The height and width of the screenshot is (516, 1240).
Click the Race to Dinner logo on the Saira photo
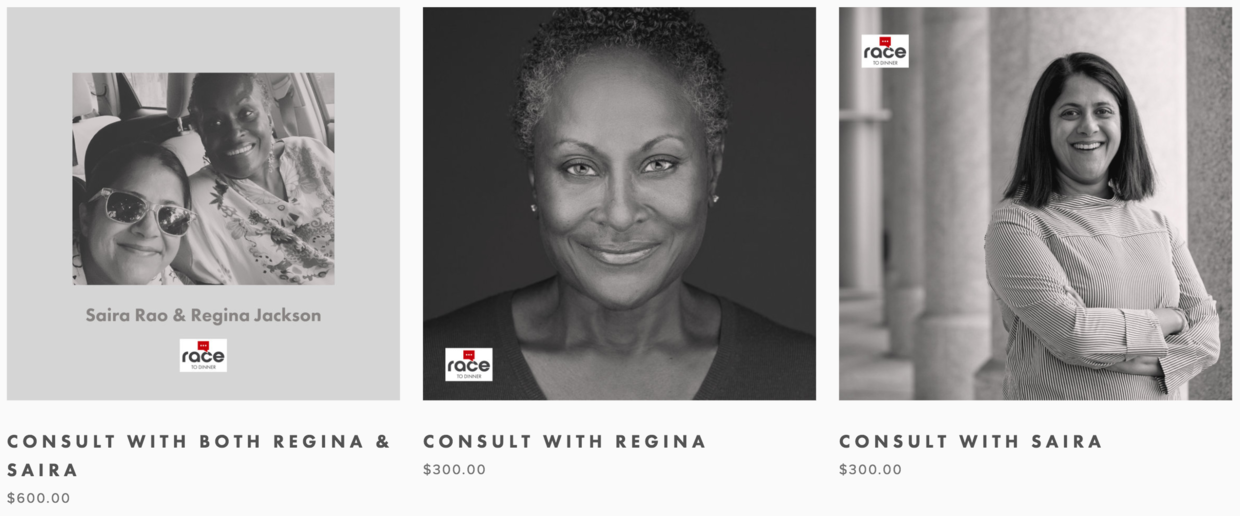[x=885, y=51]
